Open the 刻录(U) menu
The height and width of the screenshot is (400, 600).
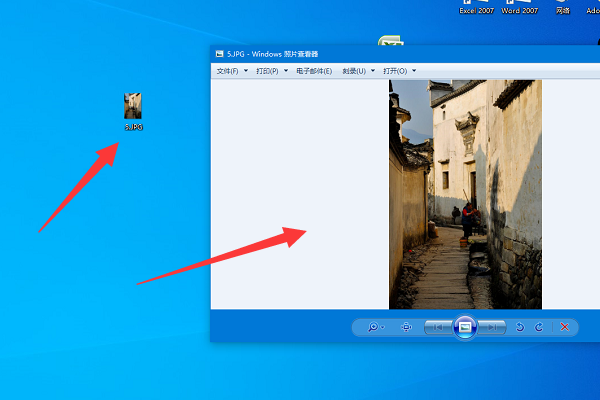tap(354, 71)
